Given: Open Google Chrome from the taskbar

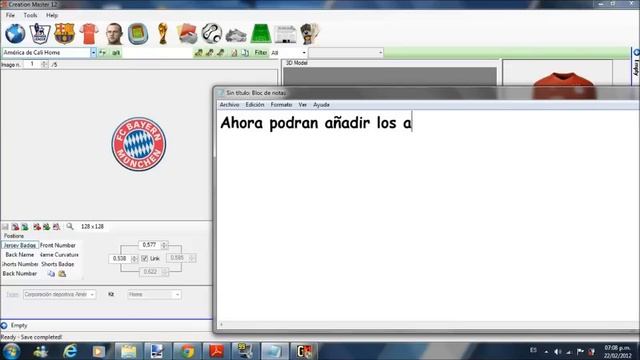Looking at the screenshot, I should 187,351.
